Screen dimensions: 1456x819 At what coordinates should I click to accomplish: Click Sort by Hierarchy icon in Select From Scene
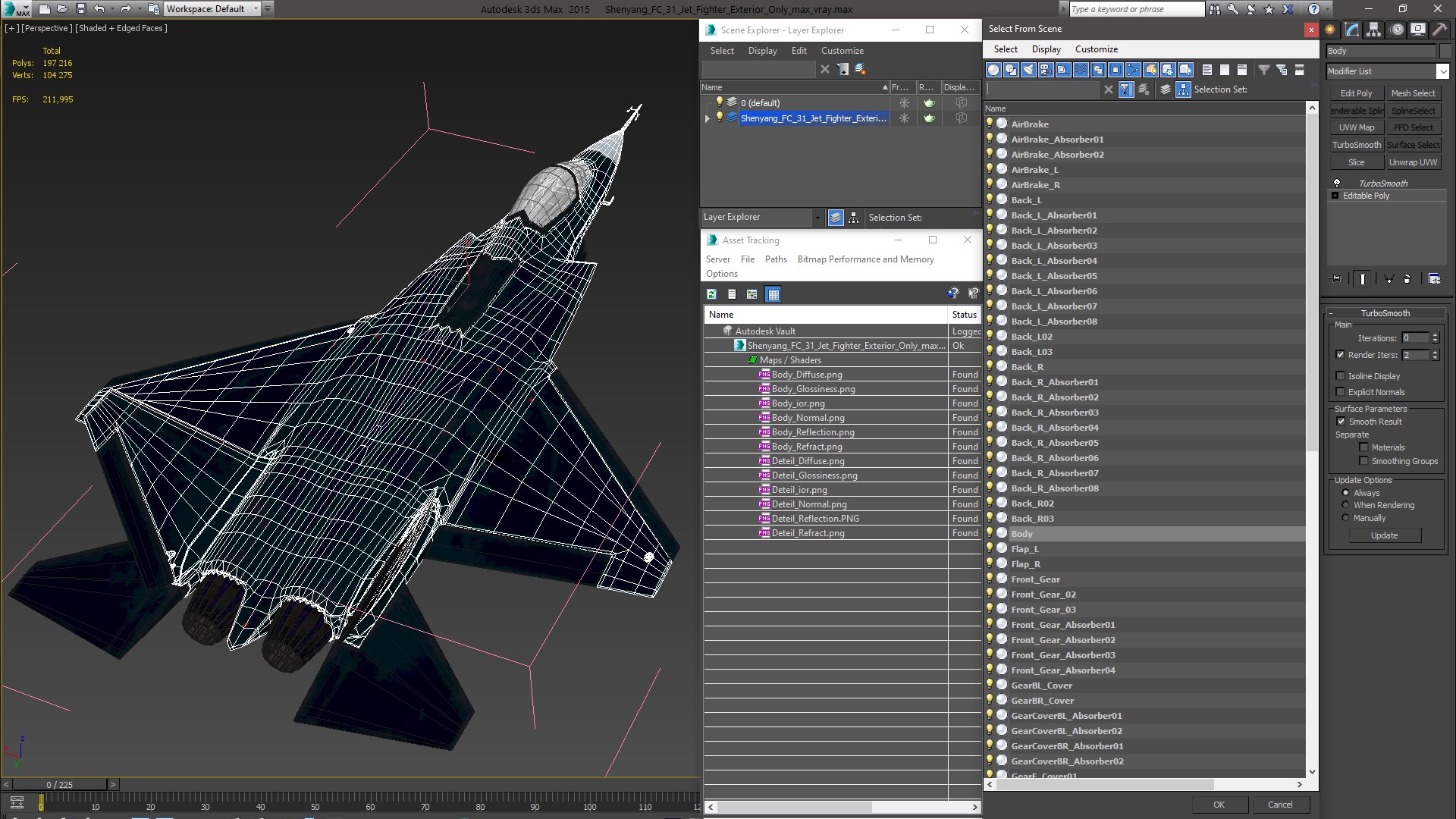(x=1183, y=89)
